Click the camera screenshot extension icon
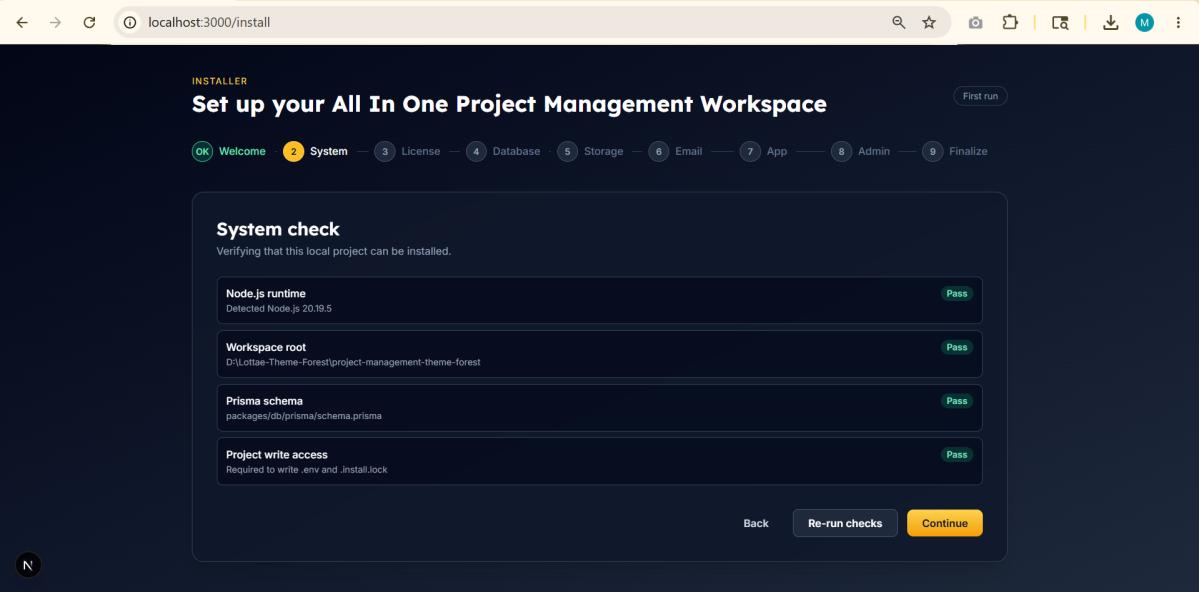 click(975, 22)
